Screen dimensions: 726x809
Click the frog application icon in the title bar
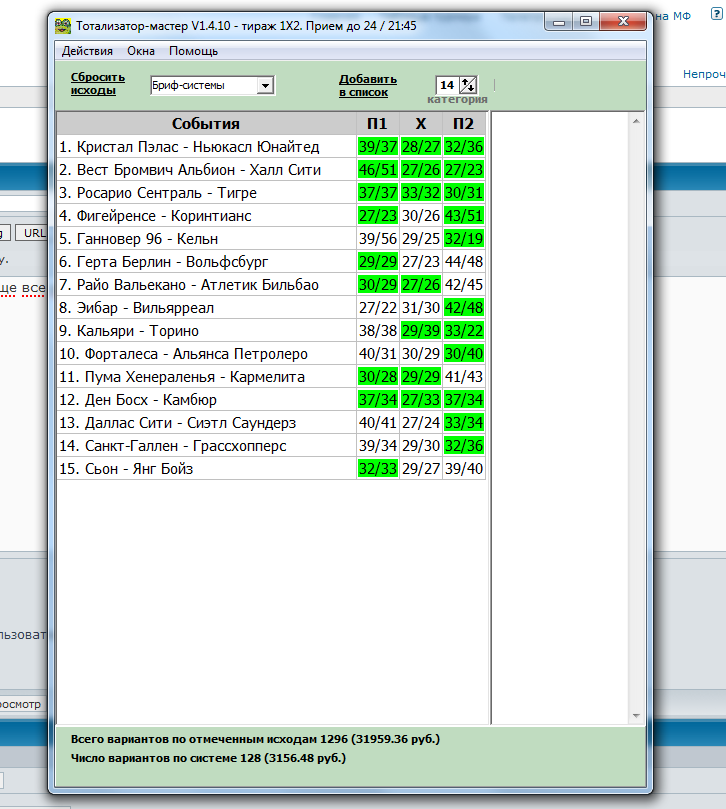63,26
